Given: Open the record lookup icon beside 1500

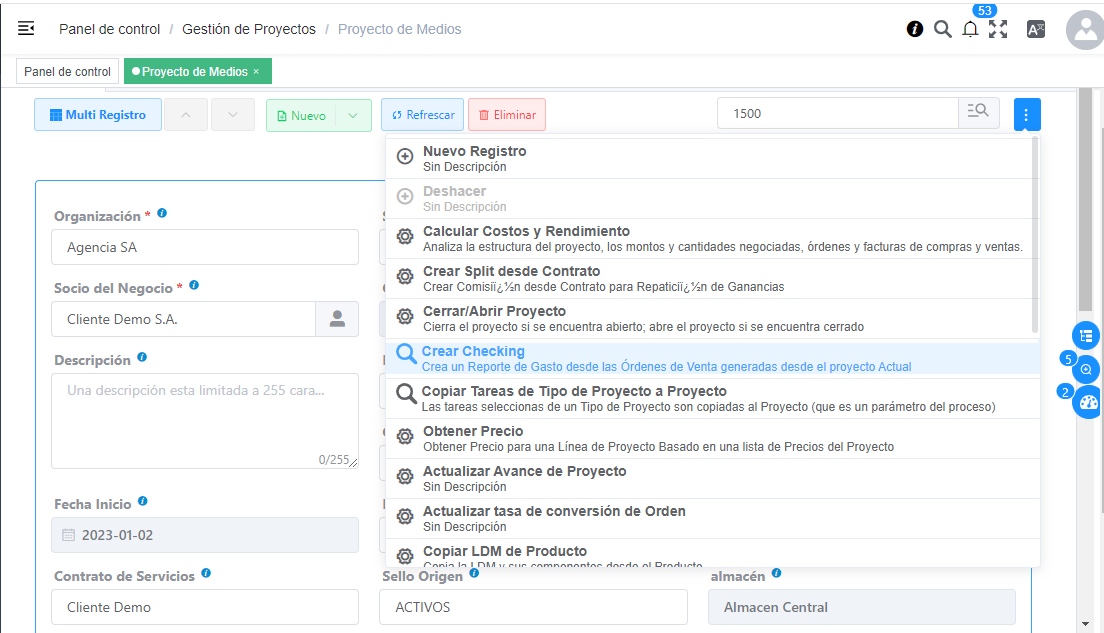Looking at the screenshot, I should coord(978,114).
